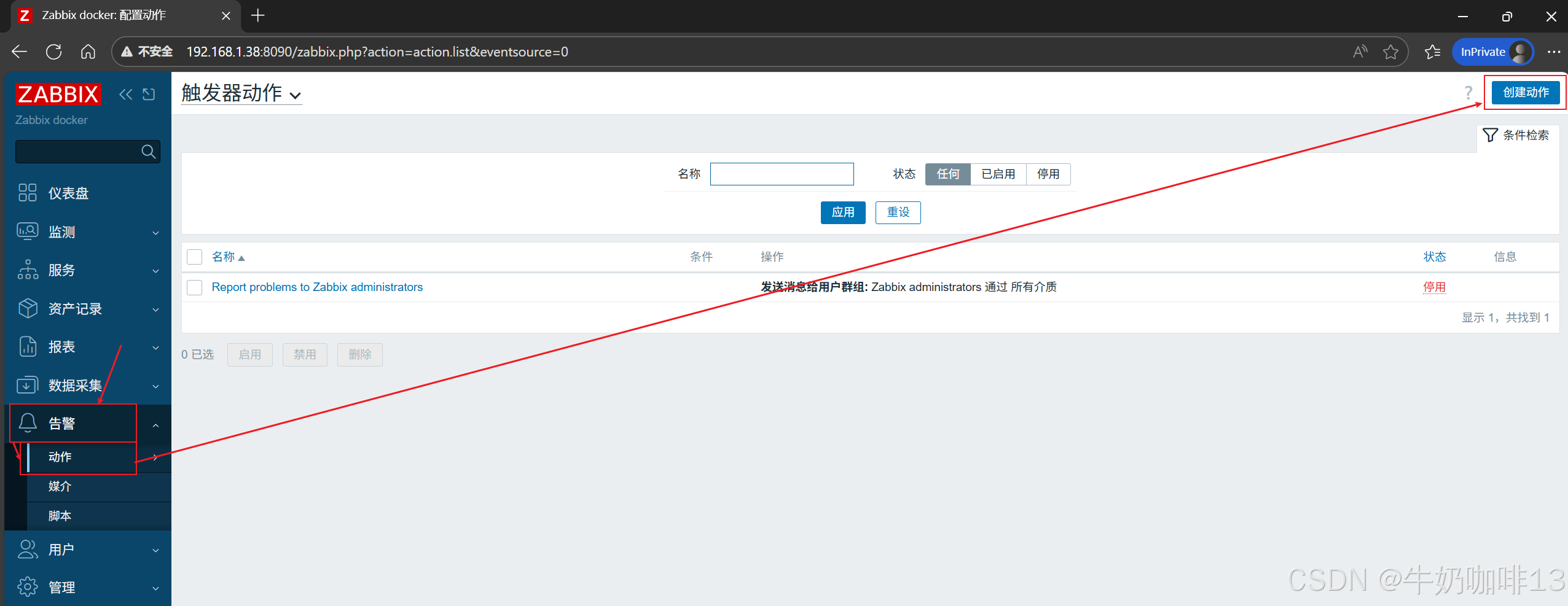Open the 动作 submenu arrow

point(155,457)
